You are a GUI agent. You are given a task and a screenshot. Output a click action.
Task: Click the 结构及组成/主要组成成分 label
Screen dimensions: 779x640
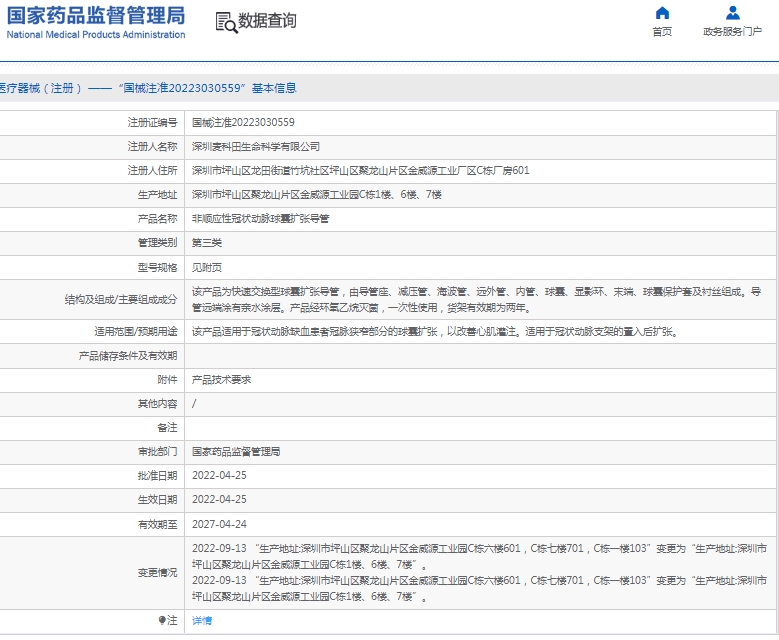[x=121, y=300]
